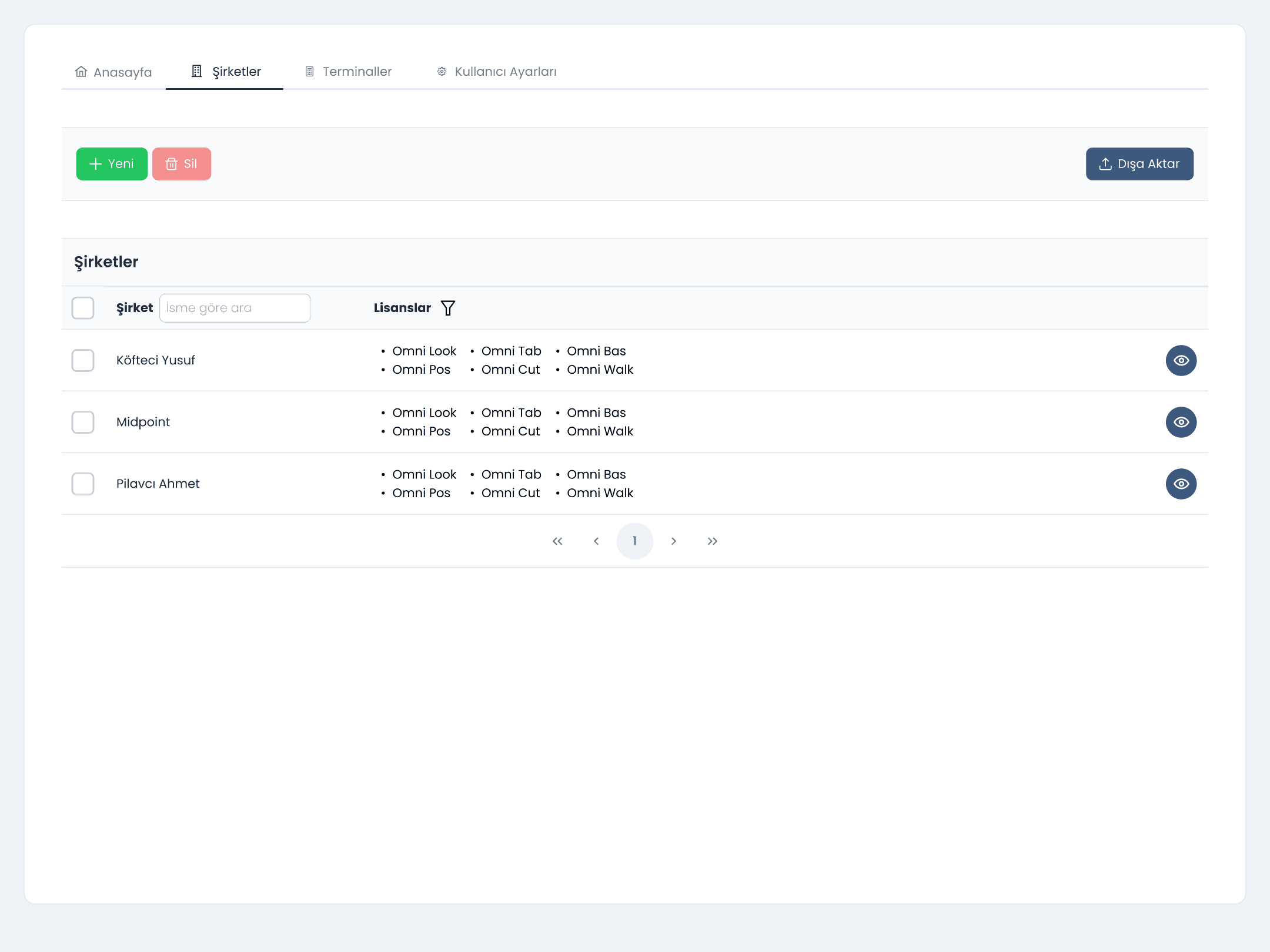This screenshot has height=952, width=1270.
Task: Open the Anasayfa tab
Action: click(113, 72)
